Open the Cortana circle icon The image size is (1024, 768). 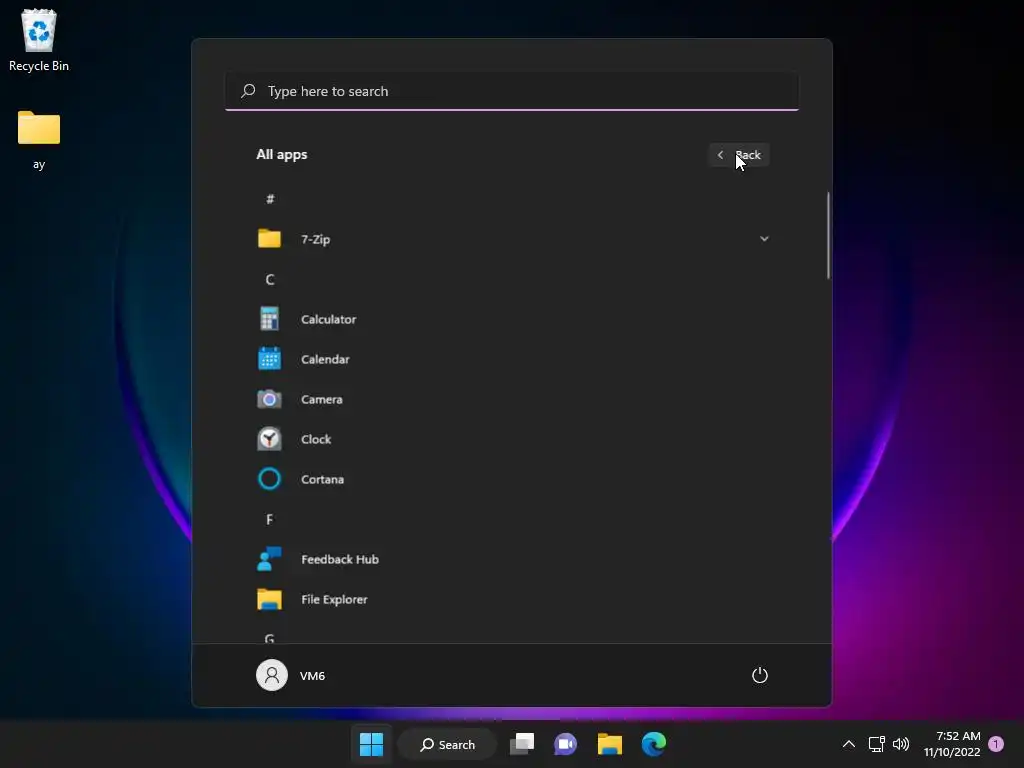[x=269, y=479]
